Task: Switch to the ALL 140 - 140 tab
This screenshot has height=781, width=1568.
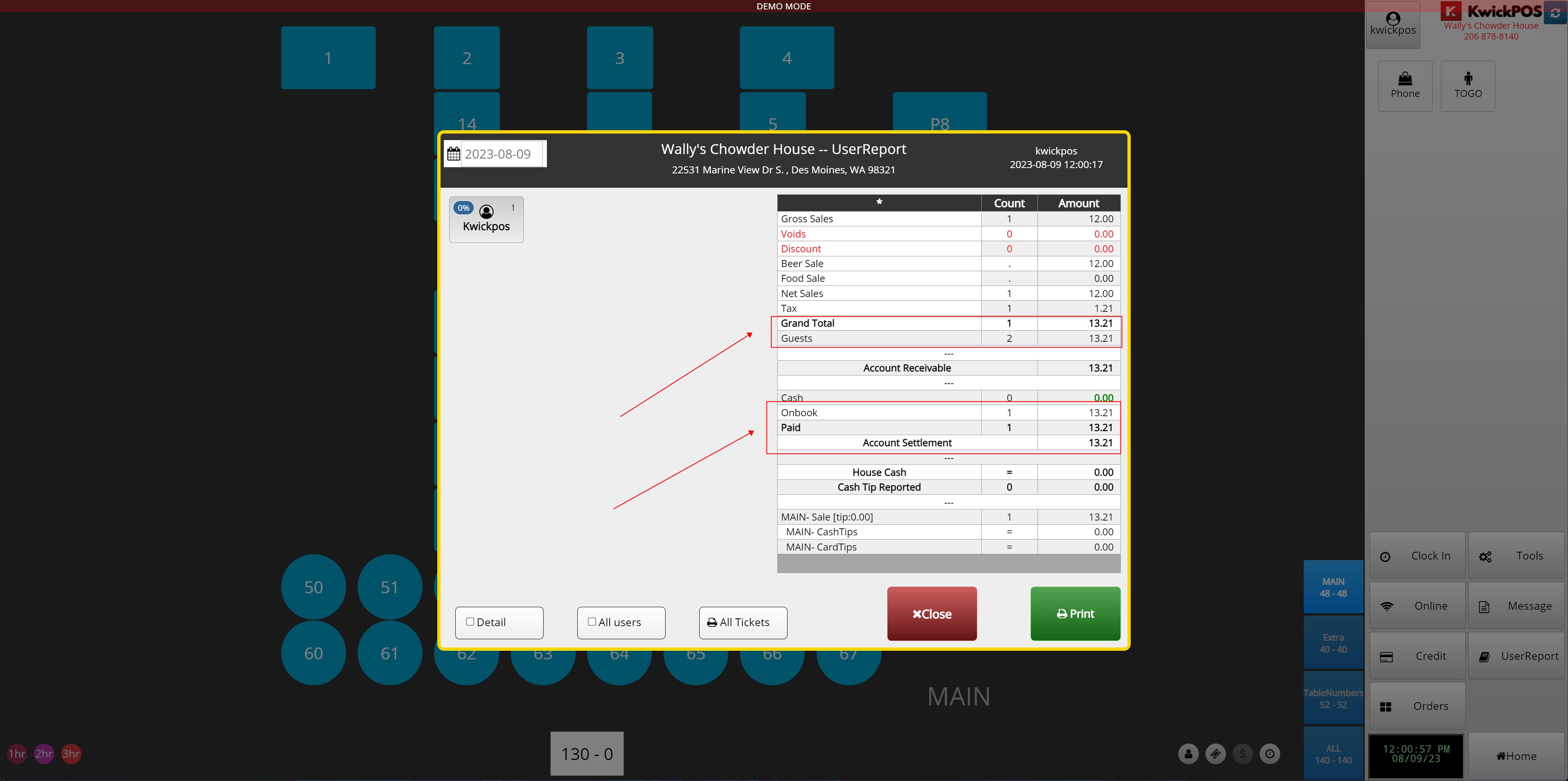Action: 1333,753
